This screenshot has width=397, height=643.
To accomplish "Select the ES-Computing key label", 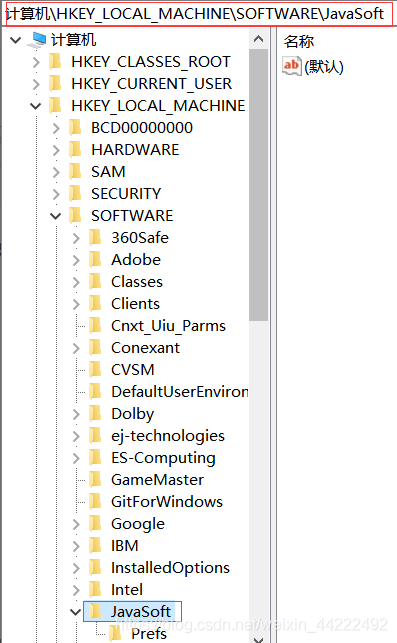I will click(x=163, y=458).
